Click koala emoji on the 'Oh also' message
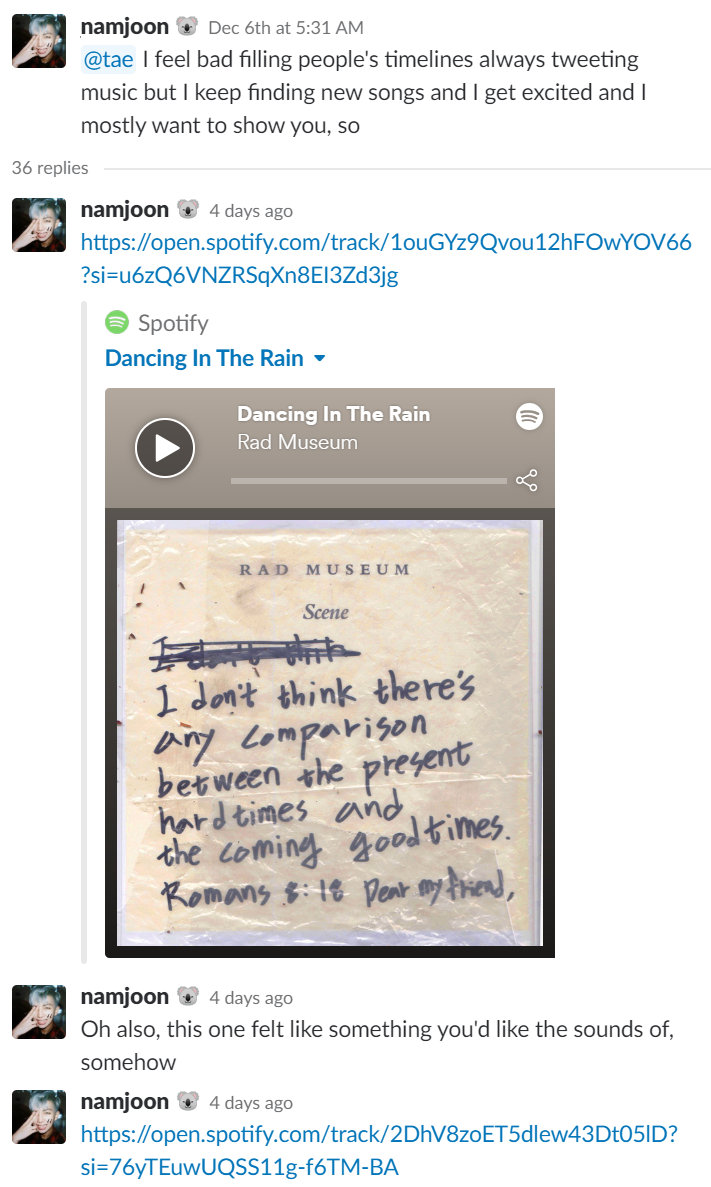The width and height of the screenshot is (711, 1187). click(188, 996)
